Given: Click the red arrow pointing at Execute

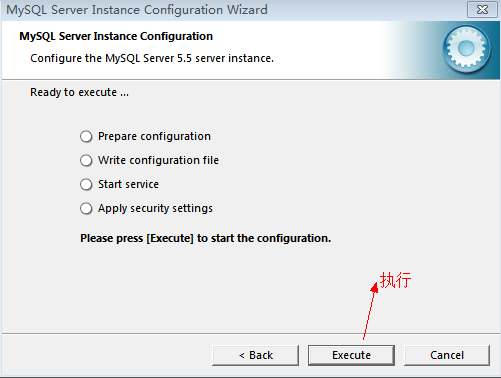Looking at the screenshot, I should (x=371, y=311).
